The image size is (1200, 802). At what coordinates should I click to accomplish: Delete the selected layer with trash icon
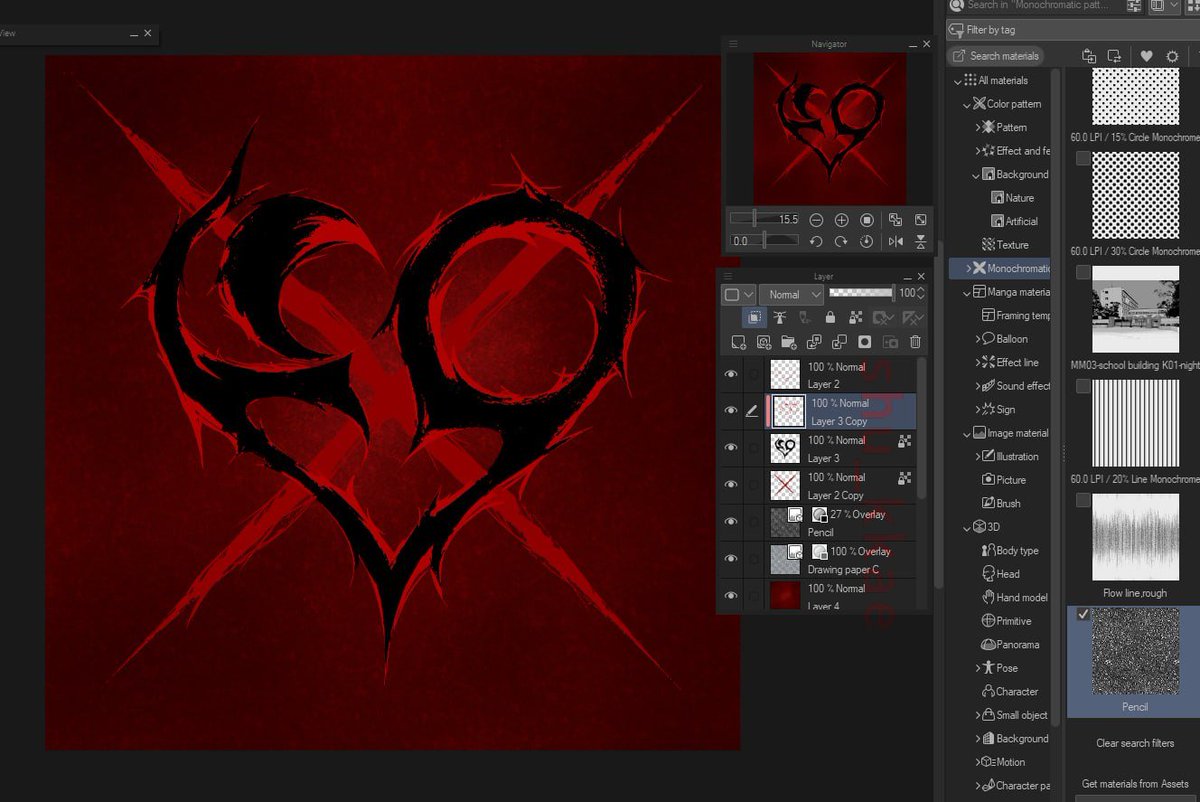915,342
